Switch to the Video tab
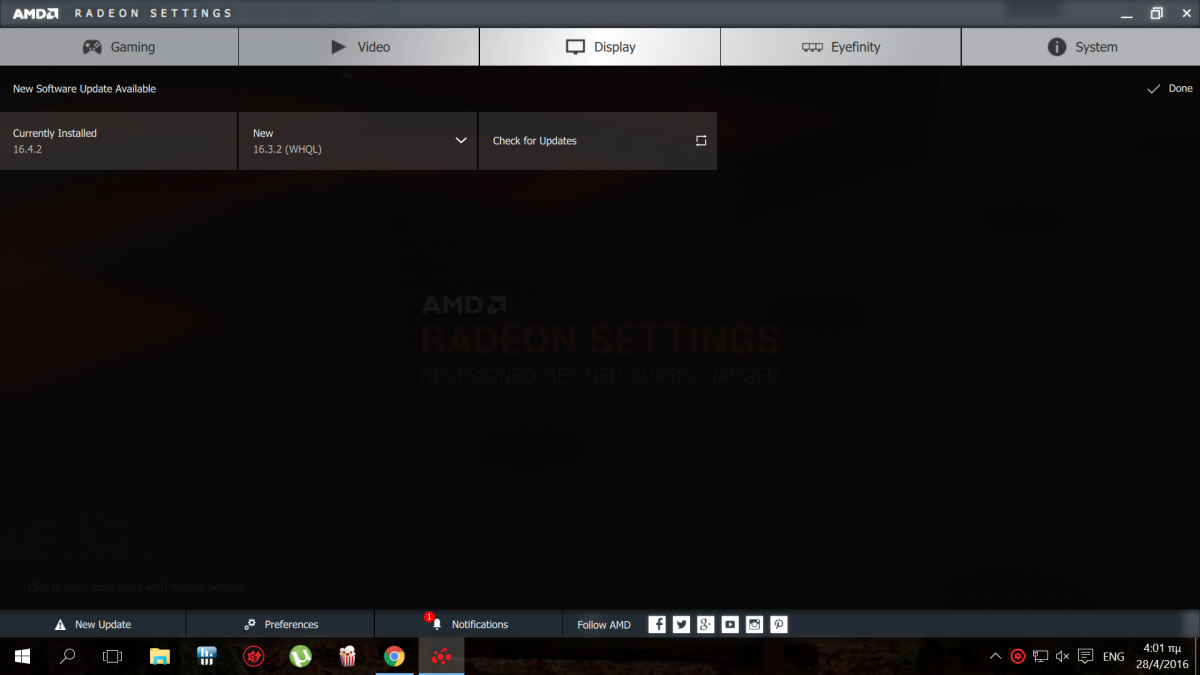The height and width of the screenshot is (675, 1200). pyautogui.click(x=359, y=47)
